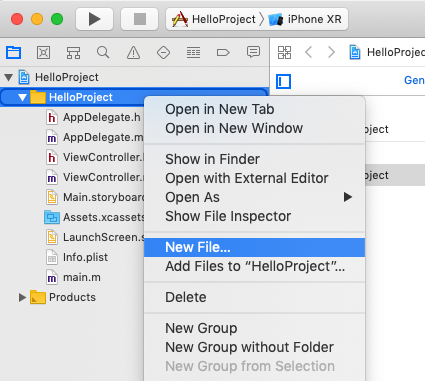Open the Find navigator magnifier icon
The height and width of the screenshot is (381, 425).
103,52
